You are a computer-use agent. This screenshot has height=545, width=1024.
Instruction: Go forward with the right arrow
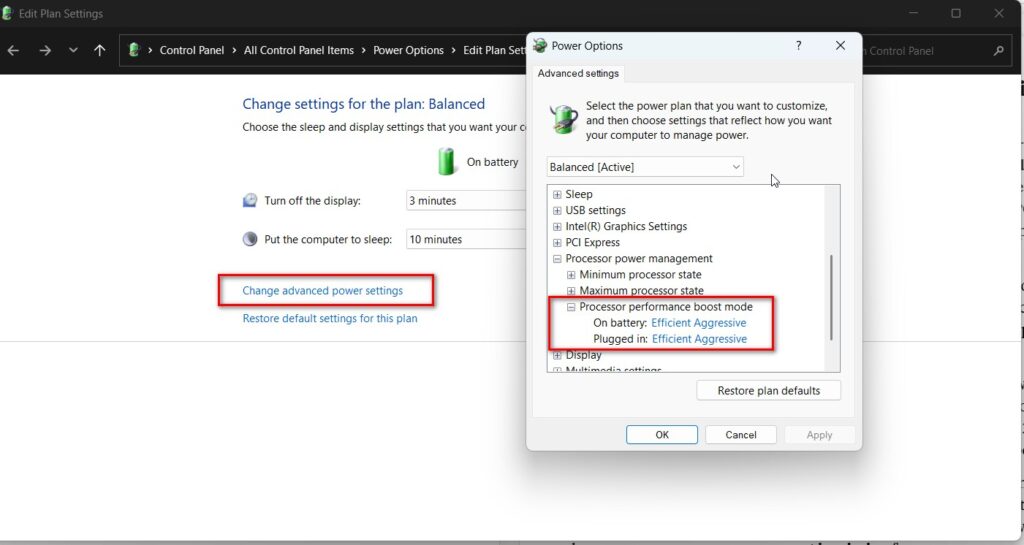44,50
